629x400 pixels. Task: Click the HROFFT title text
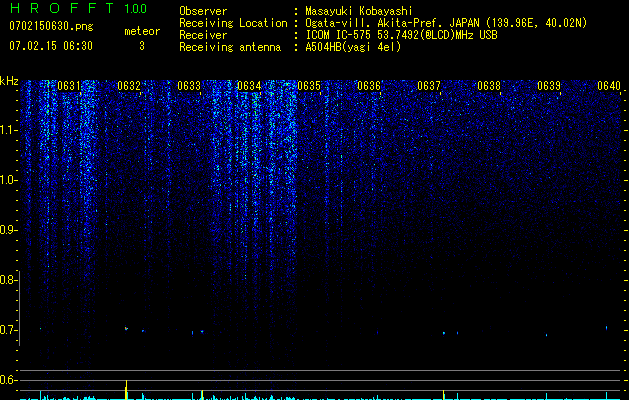62,8
